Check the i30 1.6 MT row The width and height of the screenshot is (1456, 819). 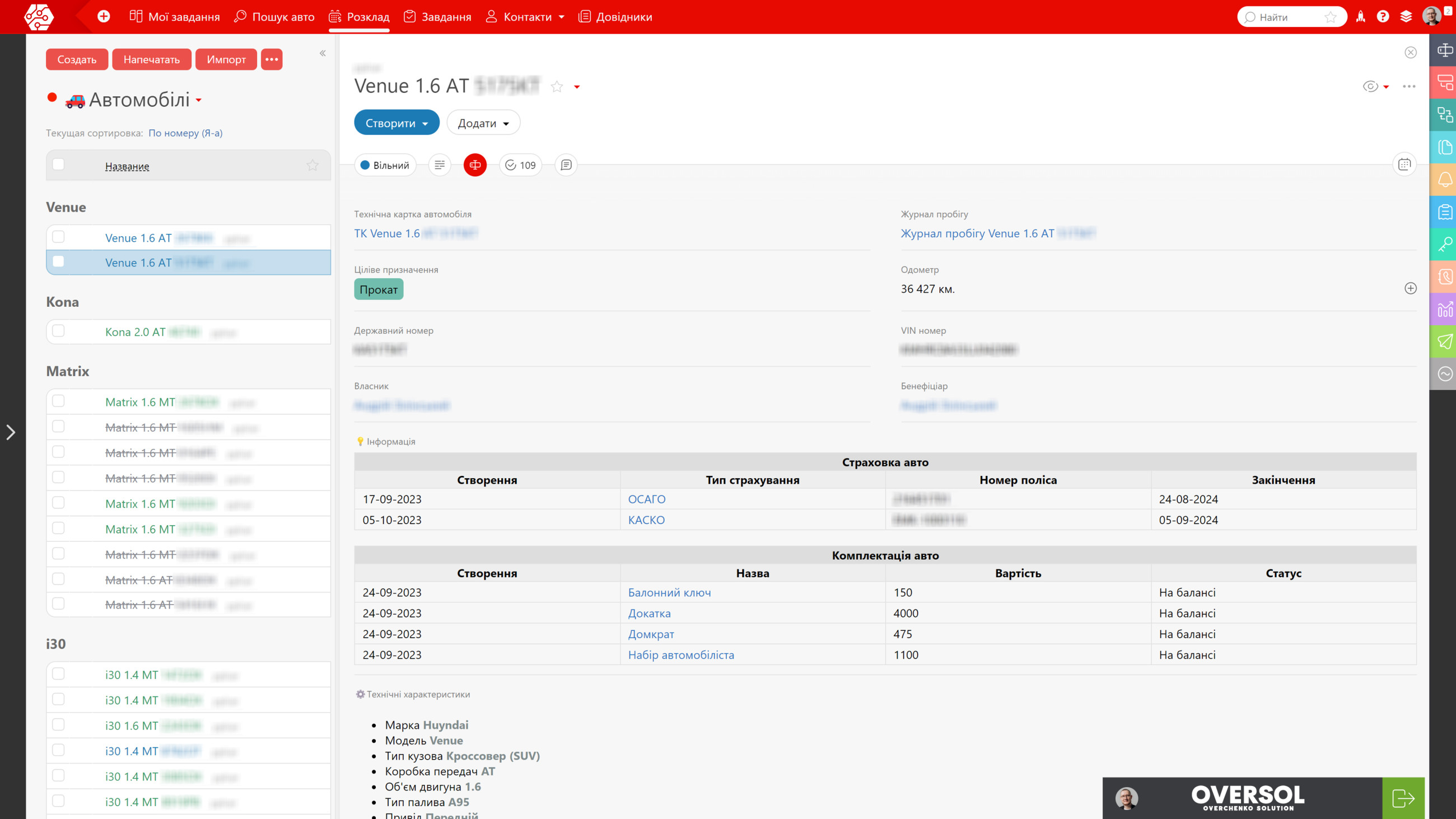(58, 725)
